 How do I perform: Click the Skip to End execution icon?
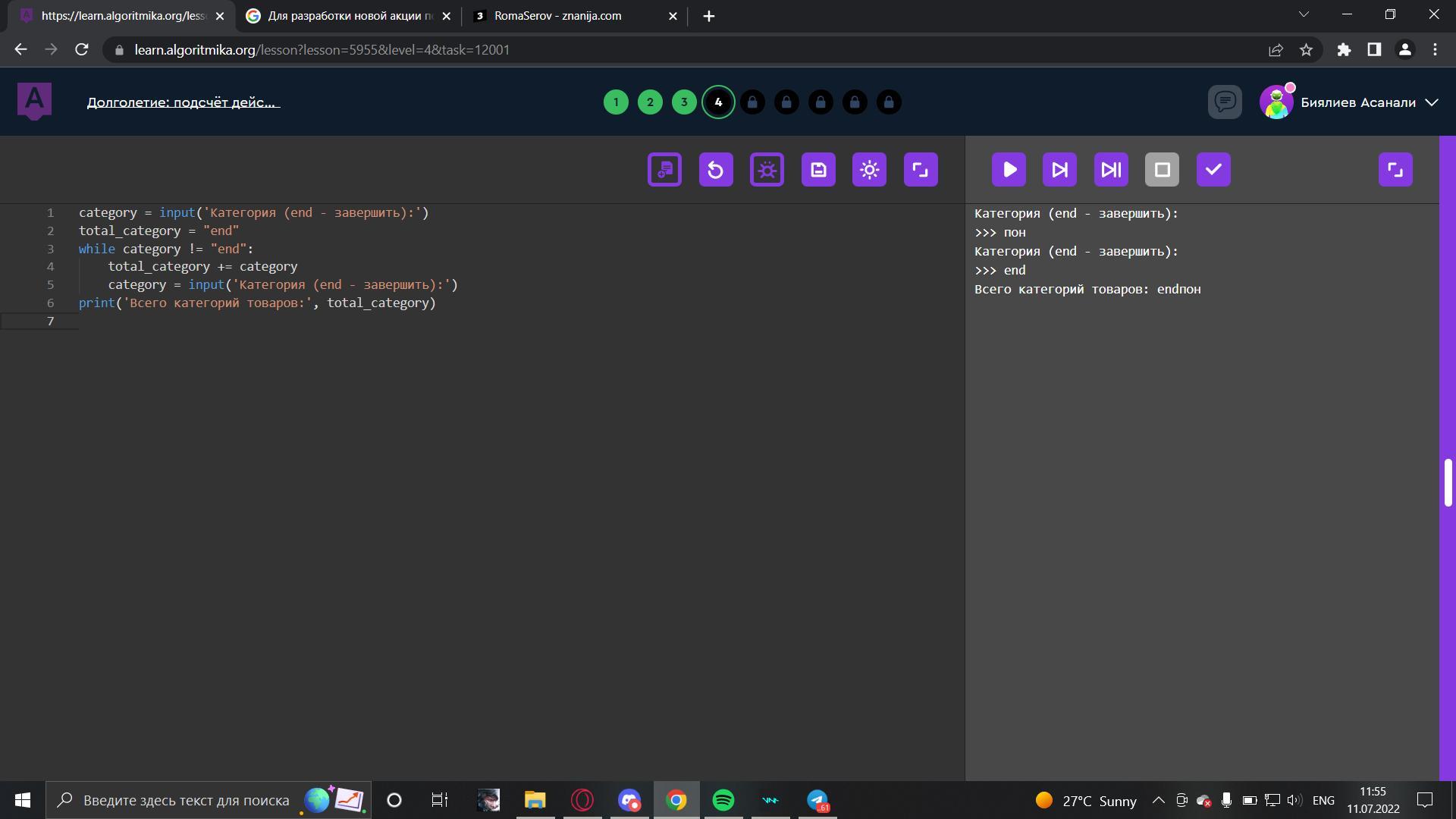(x=1111, y=169)
